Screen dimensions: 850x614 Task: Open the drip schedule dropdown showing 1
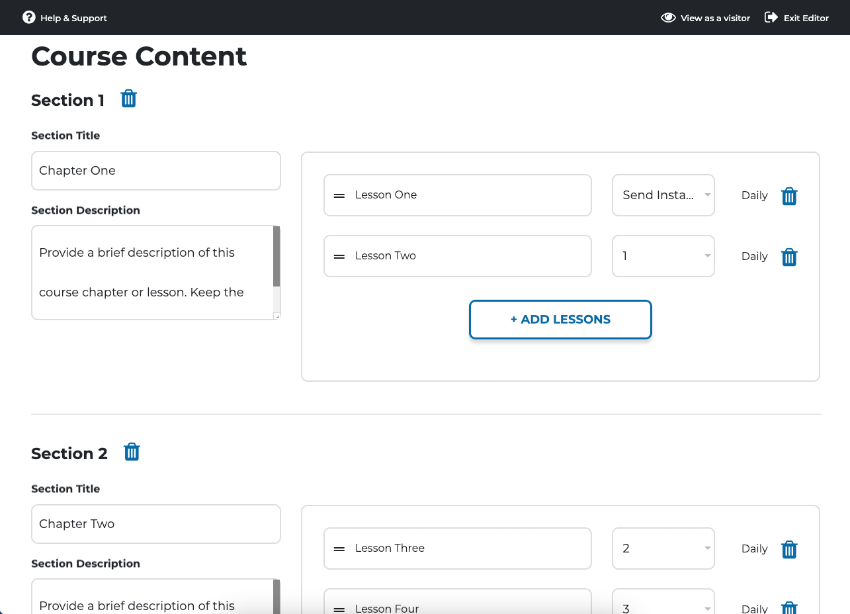point(663,256)
